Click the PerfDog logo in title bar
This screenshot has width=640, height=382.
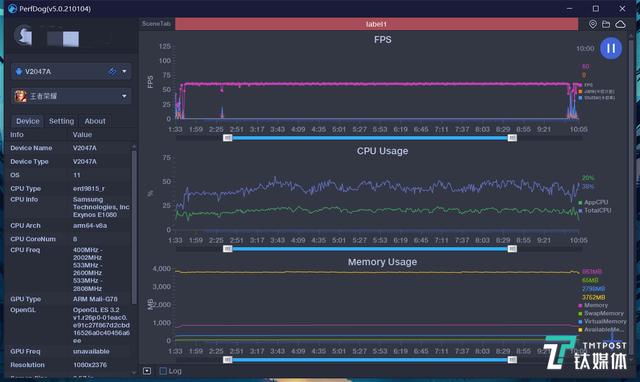pyautogui.click(x=12, y=9)
